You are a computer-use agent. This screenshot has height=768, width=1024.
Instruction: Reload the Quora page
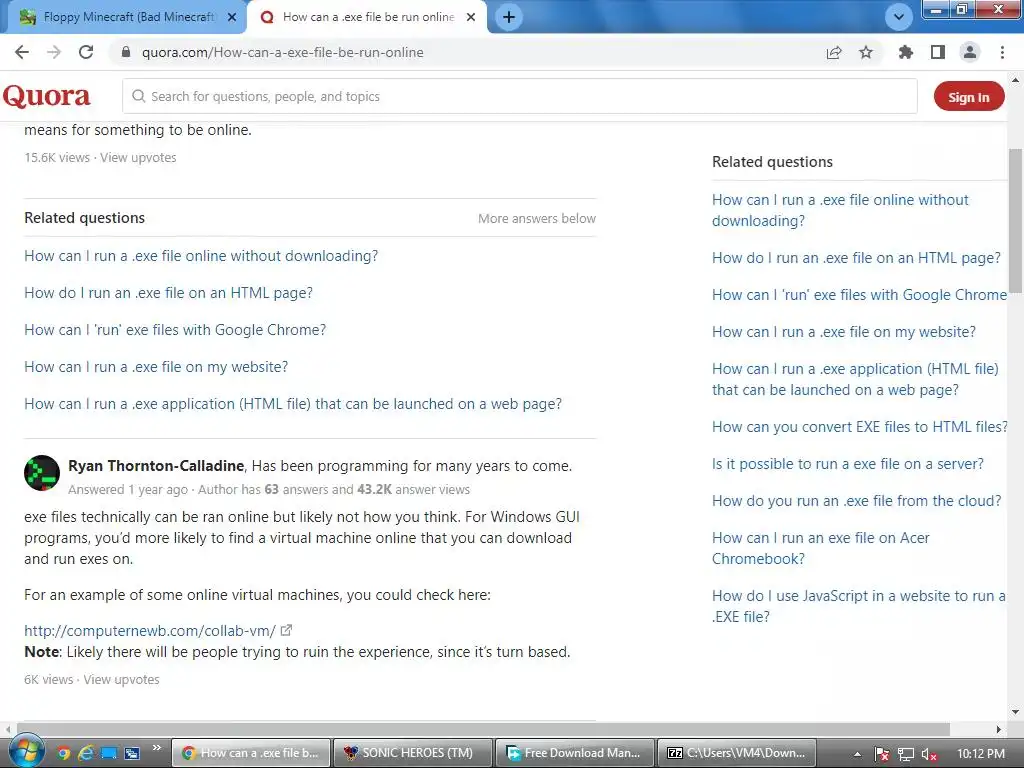click(x=86, y=52)
